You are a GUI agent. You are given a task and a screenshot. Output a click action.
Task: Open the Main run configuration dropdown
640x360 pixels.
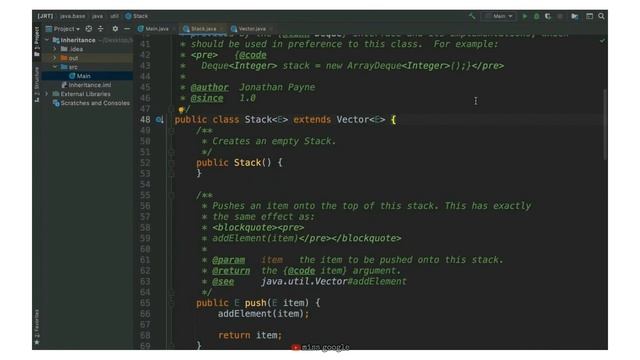pos(499,16)
